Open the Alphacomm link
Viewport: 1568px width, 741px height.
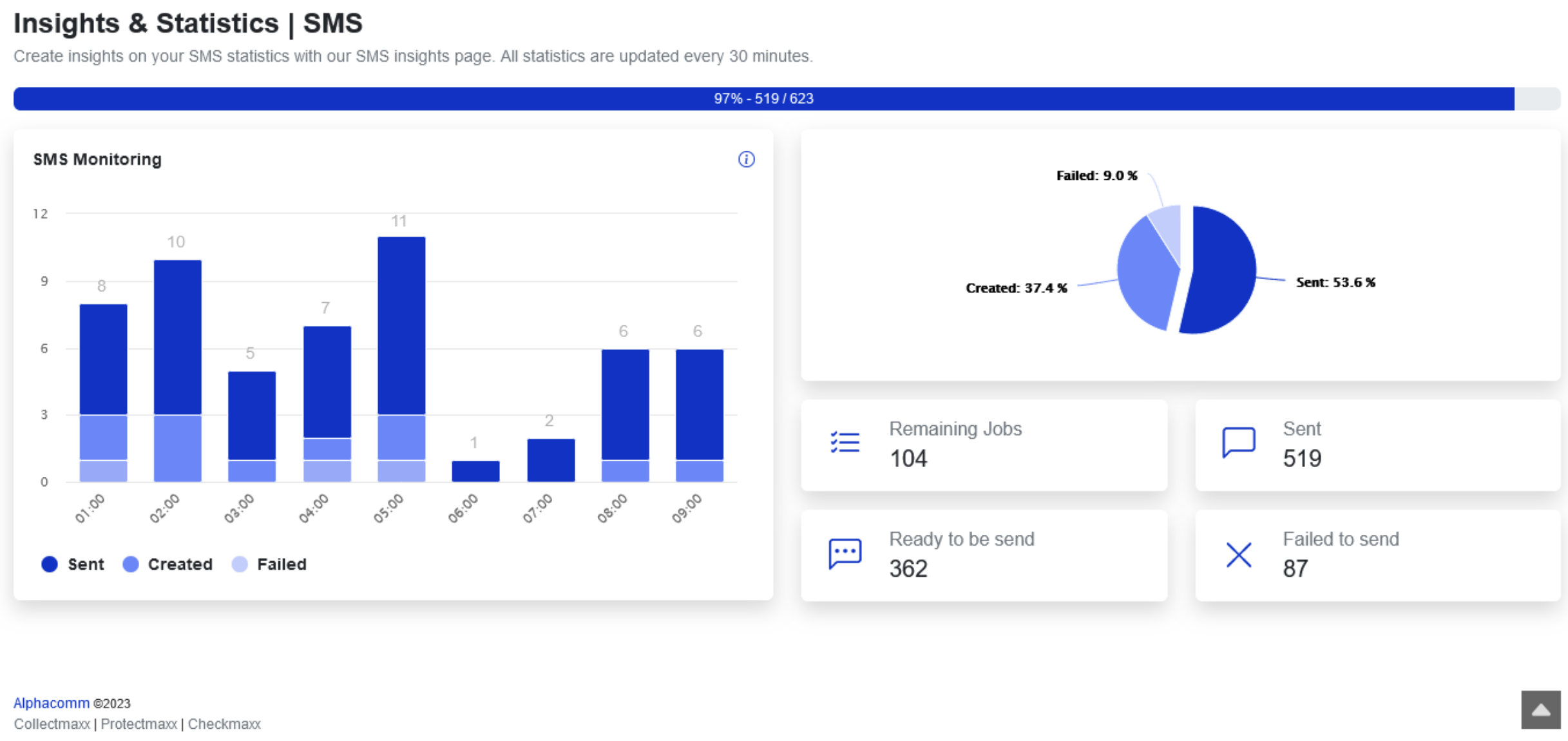[52, 702]
